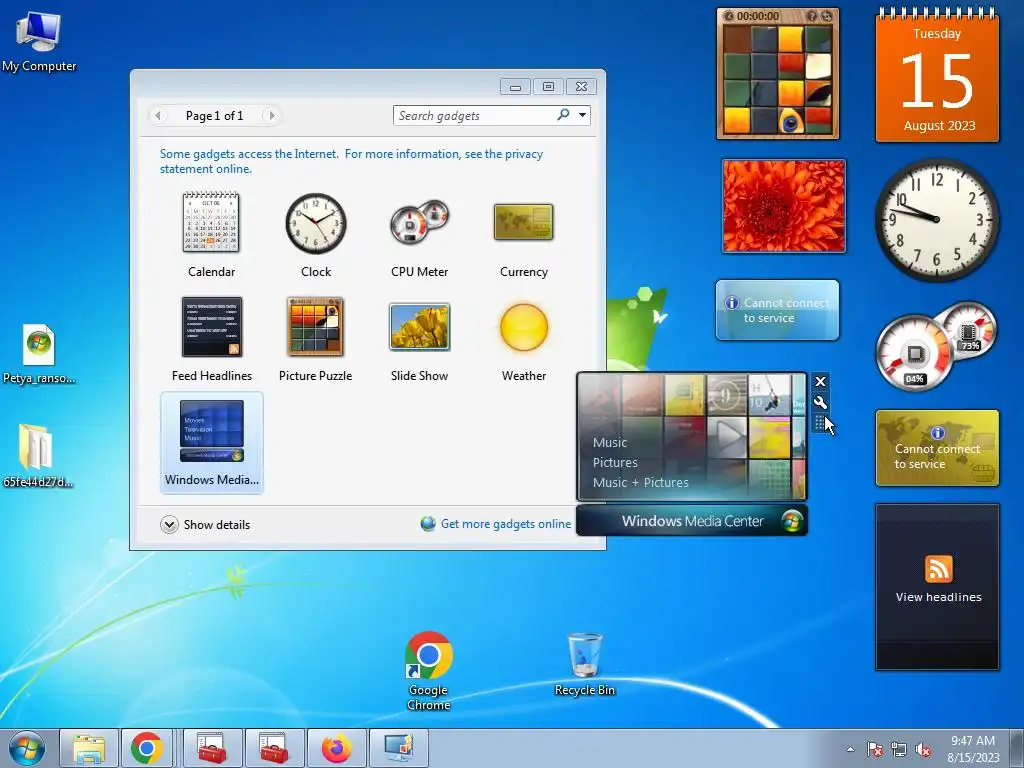The width and height of the screenshot is (1024, 768).
Task: Select Pictures in Media Center gadget
Action: tap(615, 462)
